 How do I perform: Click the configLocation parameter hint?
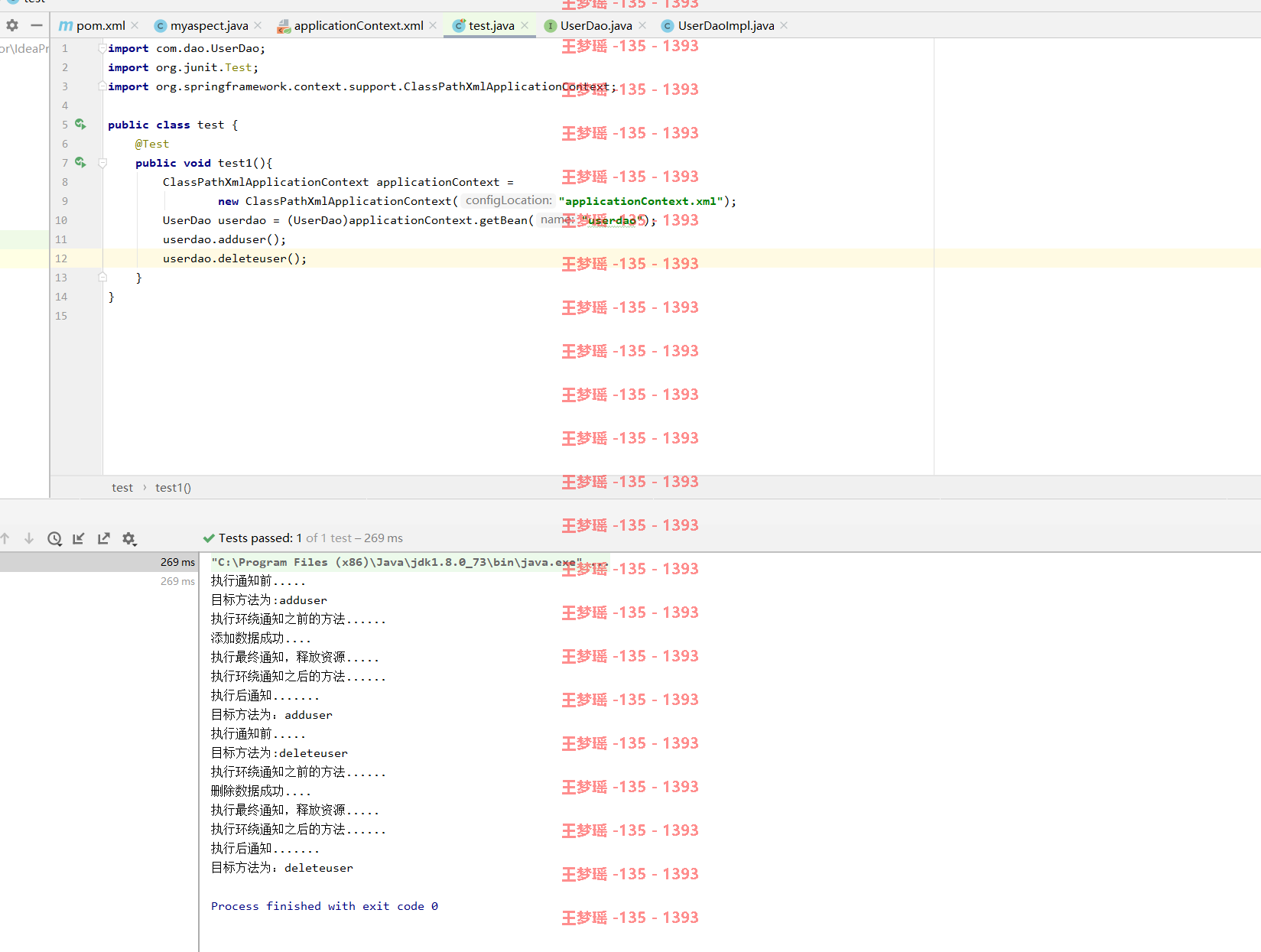[509, 200]
